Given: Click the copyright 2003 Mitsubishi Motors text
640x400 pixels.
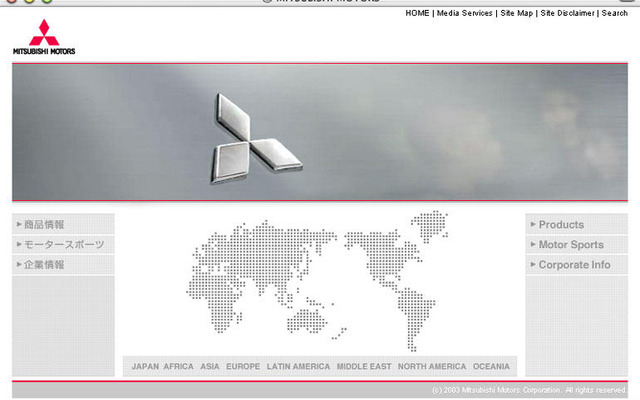Looking at the screenshot, I should (529, 390).
